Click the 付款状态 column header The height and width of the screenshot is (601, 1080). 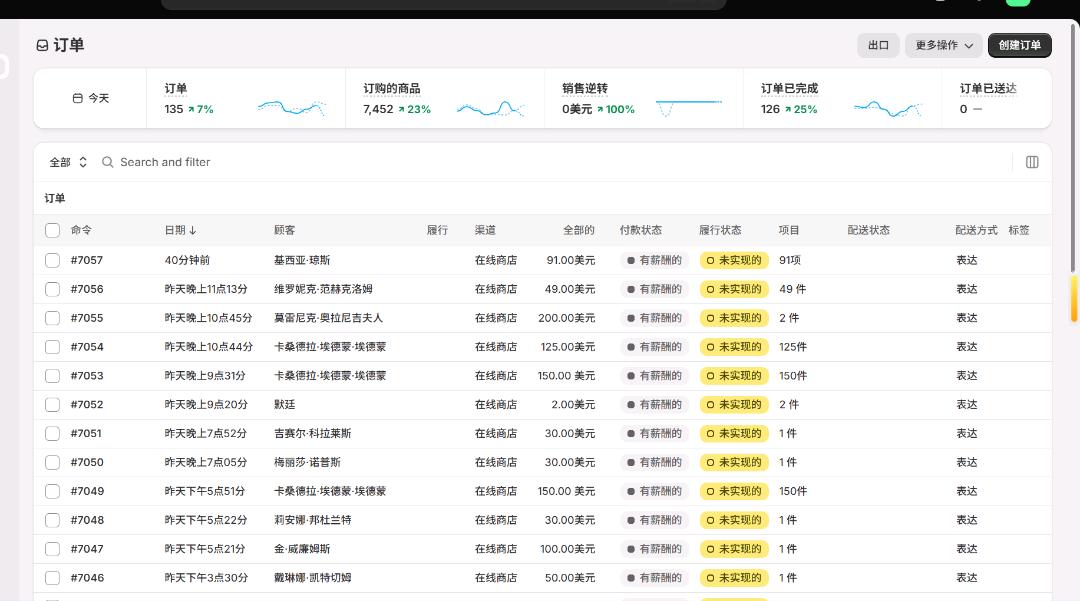coord(641,230)
